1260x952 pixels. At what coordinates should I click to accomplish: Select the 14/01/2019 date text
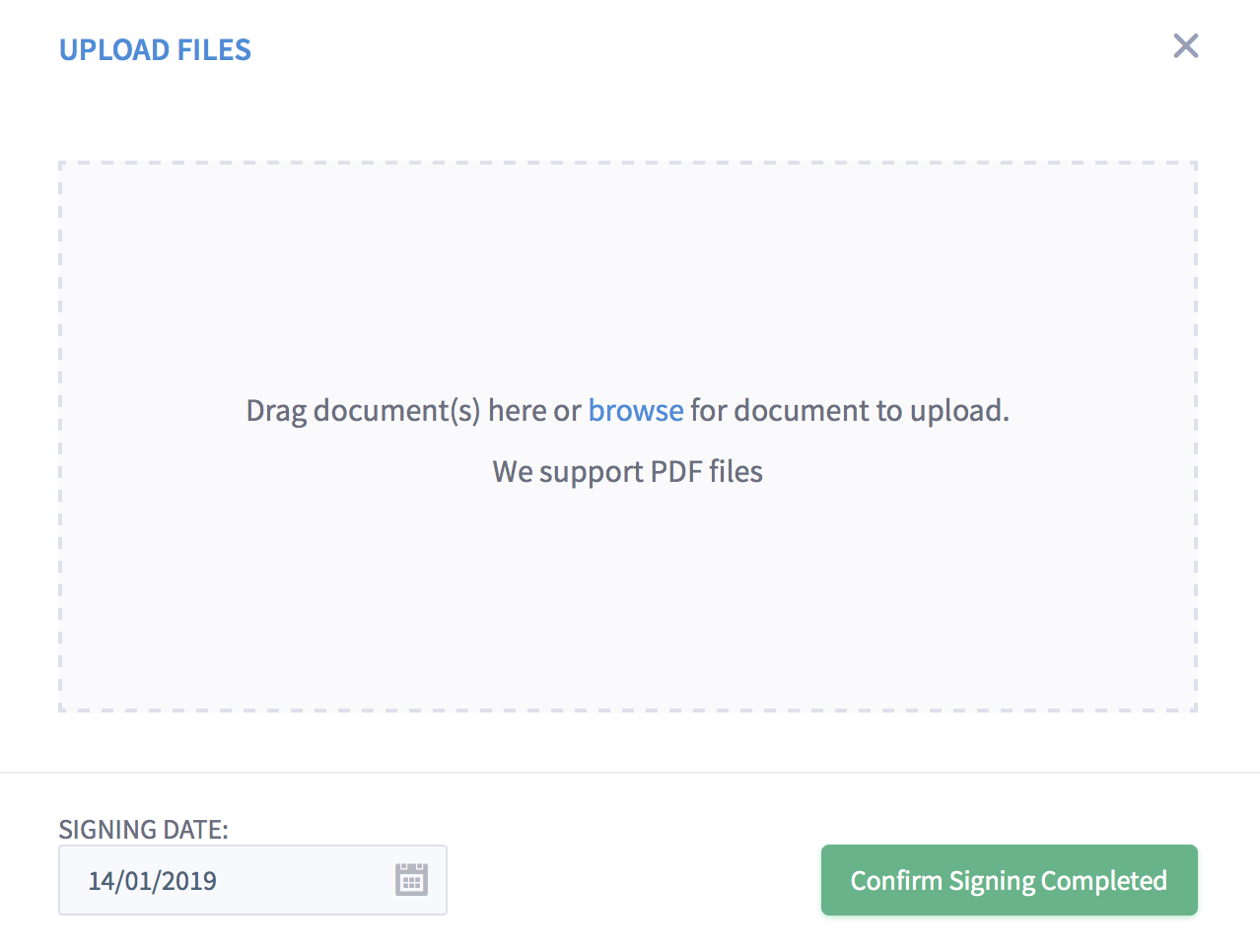pos(153,880)
